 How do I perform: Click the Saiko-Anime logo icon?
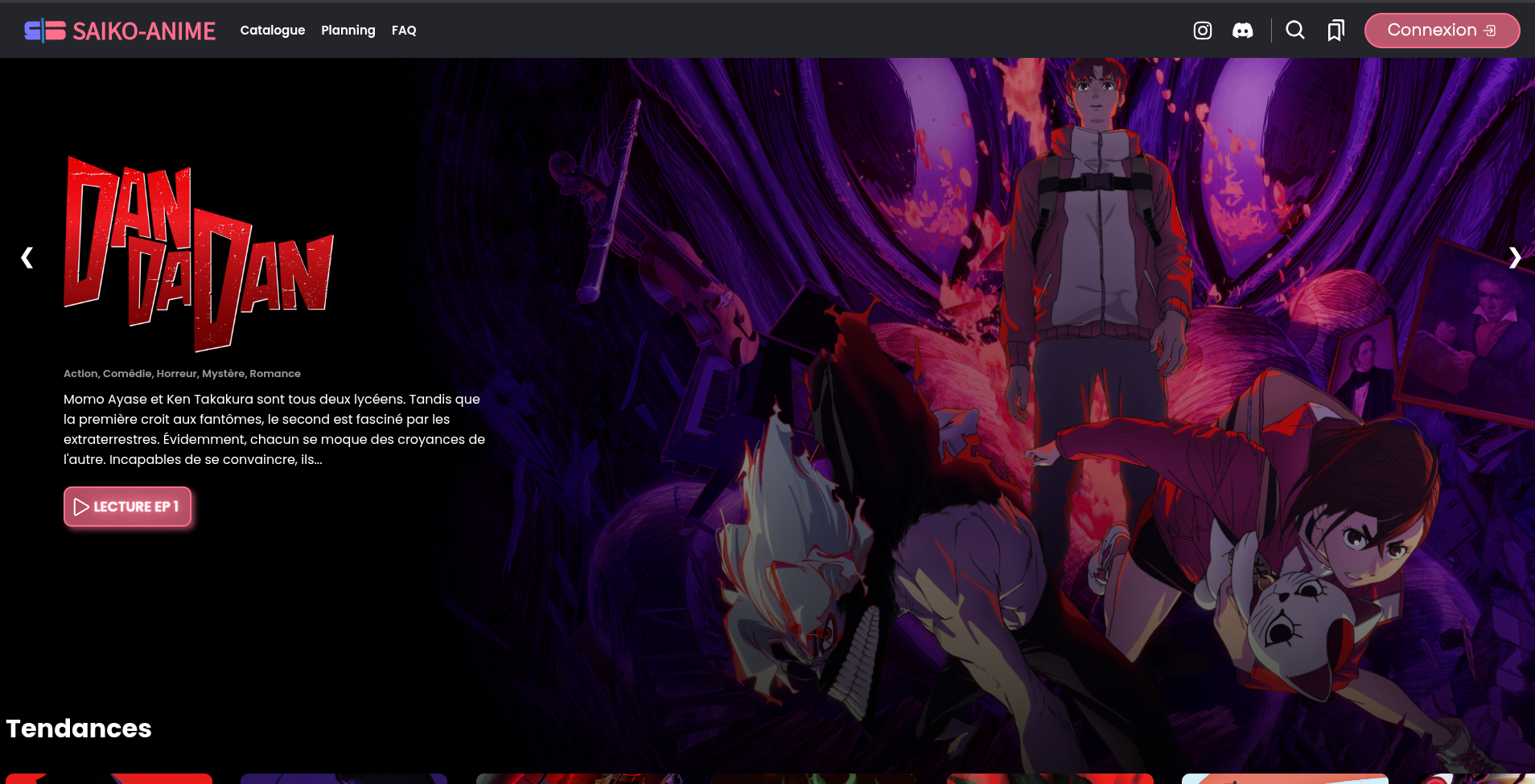44,31
